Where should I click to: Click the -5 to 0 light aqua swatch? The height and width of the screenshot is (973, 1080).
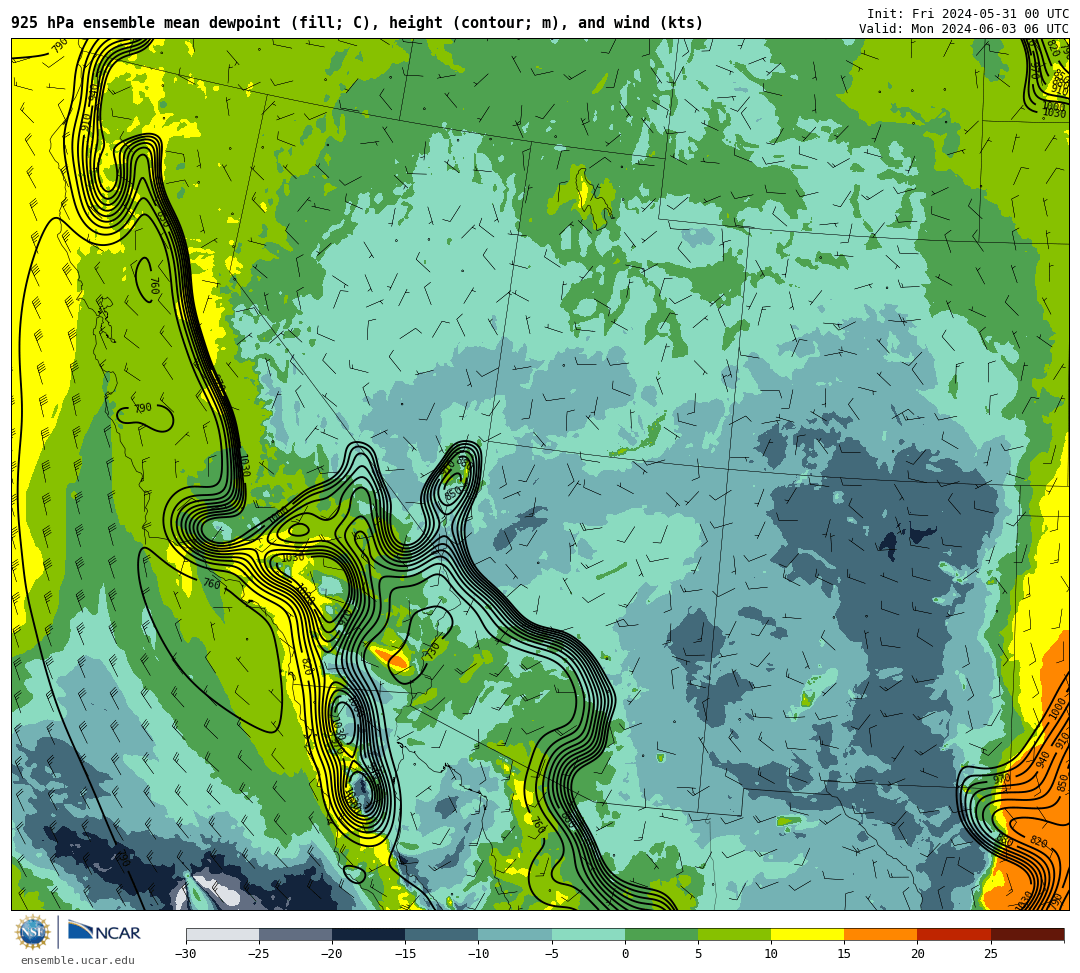pos(588,934)
